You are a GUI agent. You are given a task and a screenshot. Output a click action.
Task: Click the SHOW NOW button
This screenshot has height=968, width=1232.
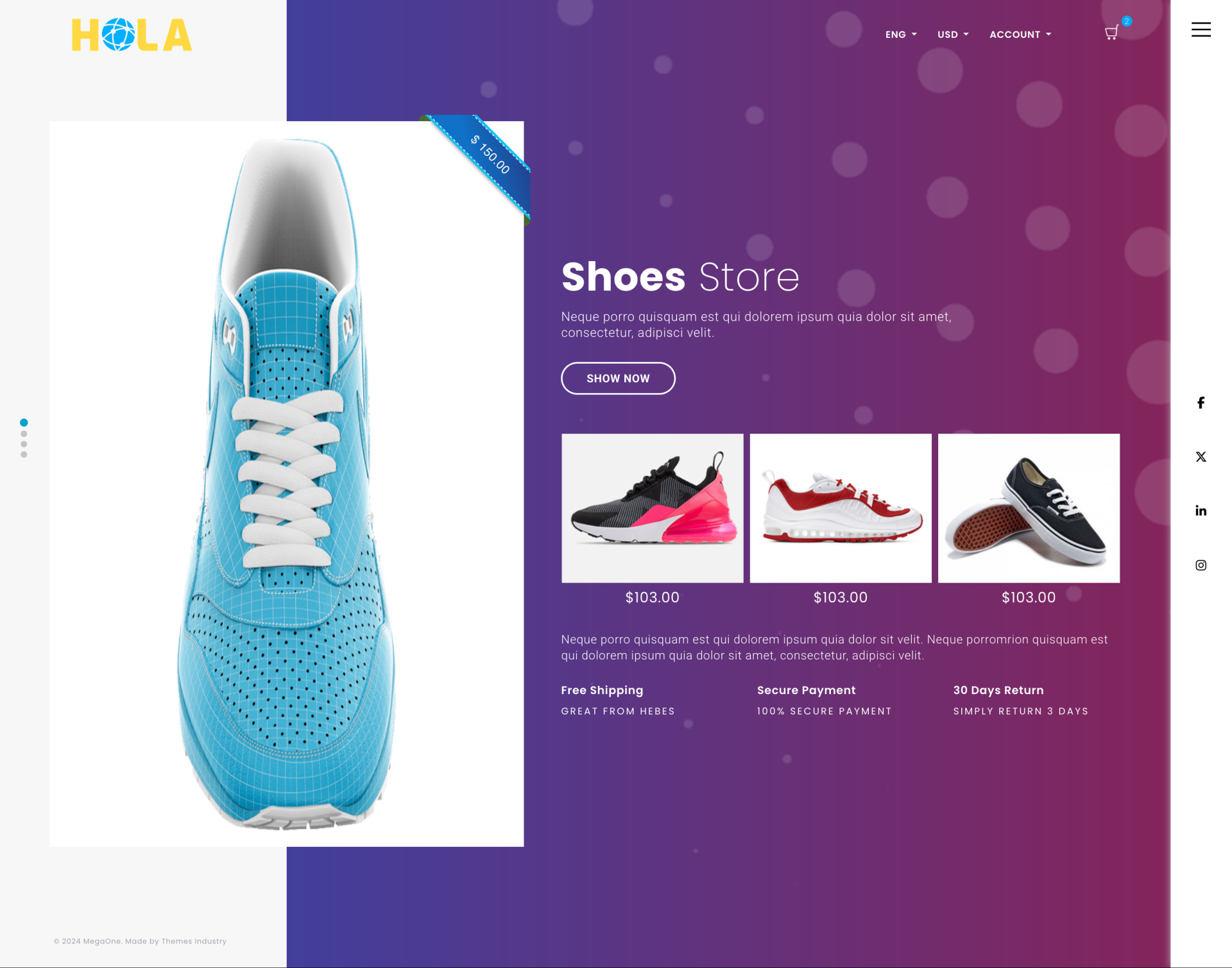(x=618, y=378)
